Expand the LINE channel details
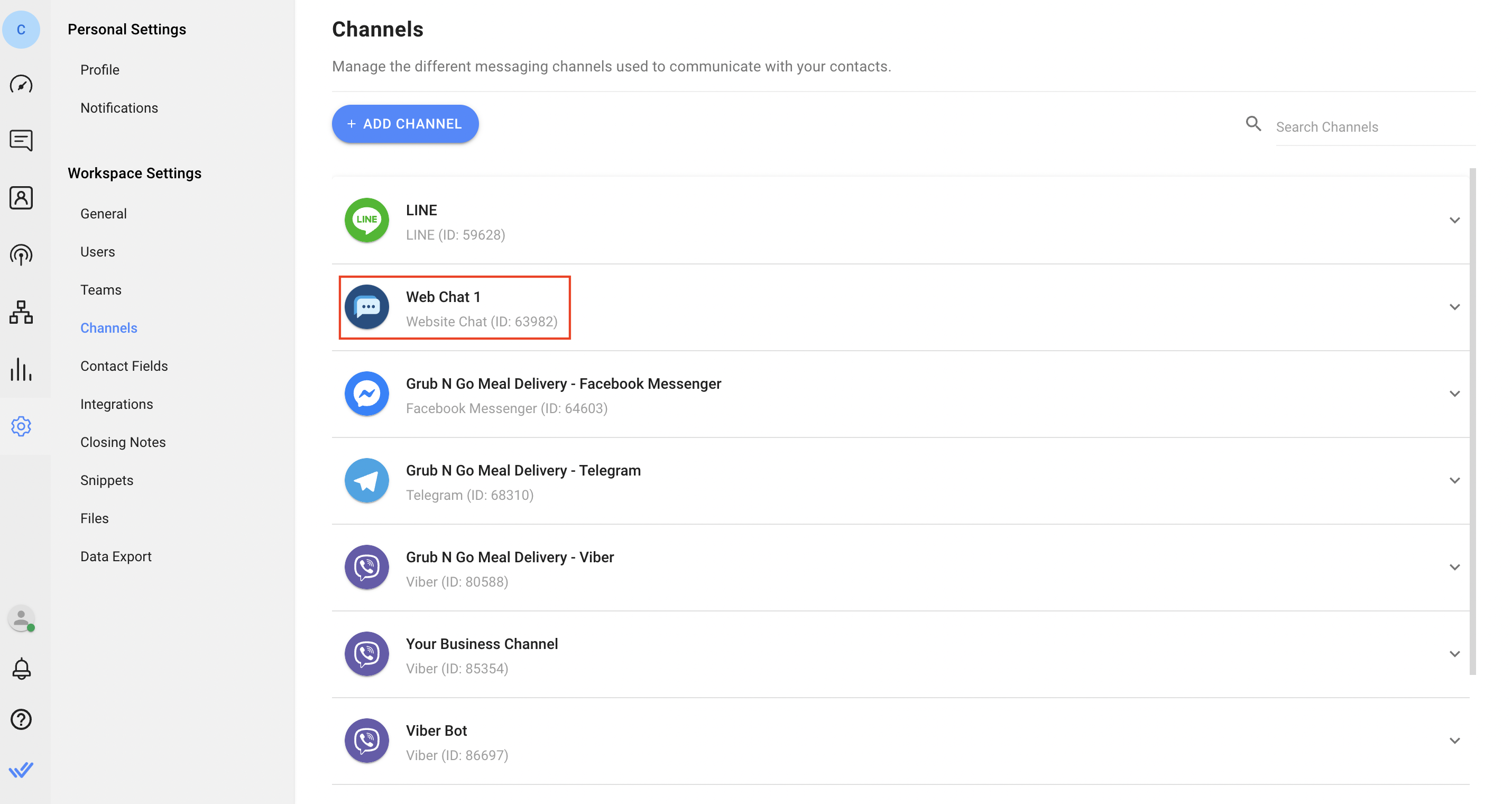The height and width of the screenshot is (804, 1512). tap(1454, 220)
